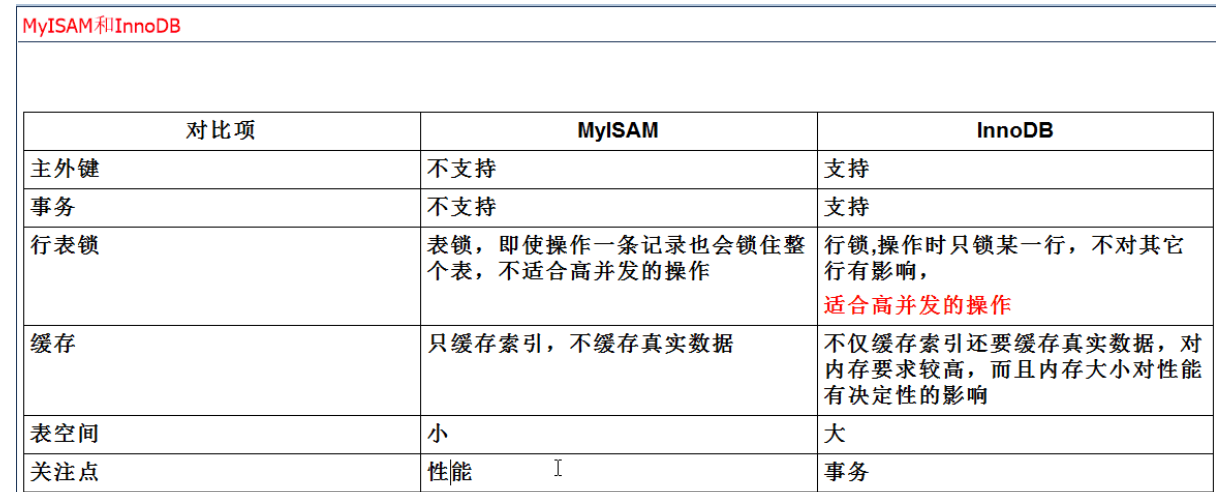This screenshot has height=492, width=1216.
Task: Click InnoDB '事务' in the 关注点 row
Action: [847, 472]
